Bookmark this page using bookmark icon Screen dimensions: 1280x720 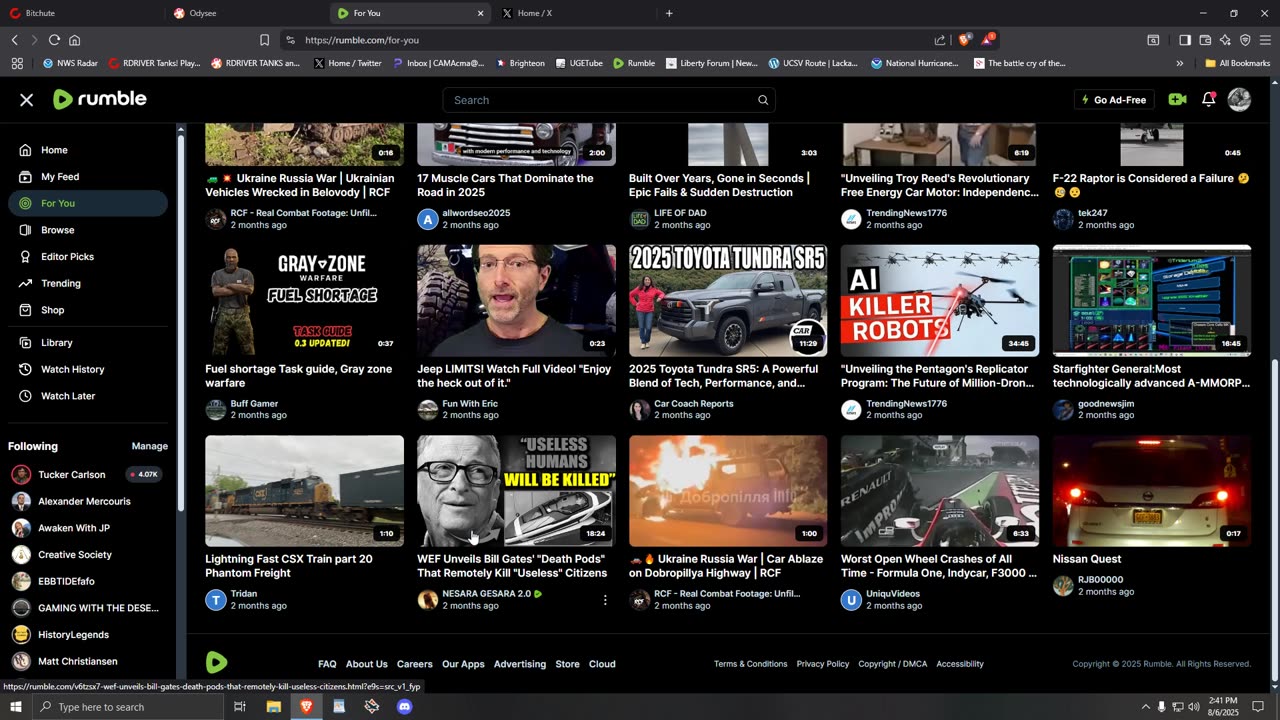(264, 40)
